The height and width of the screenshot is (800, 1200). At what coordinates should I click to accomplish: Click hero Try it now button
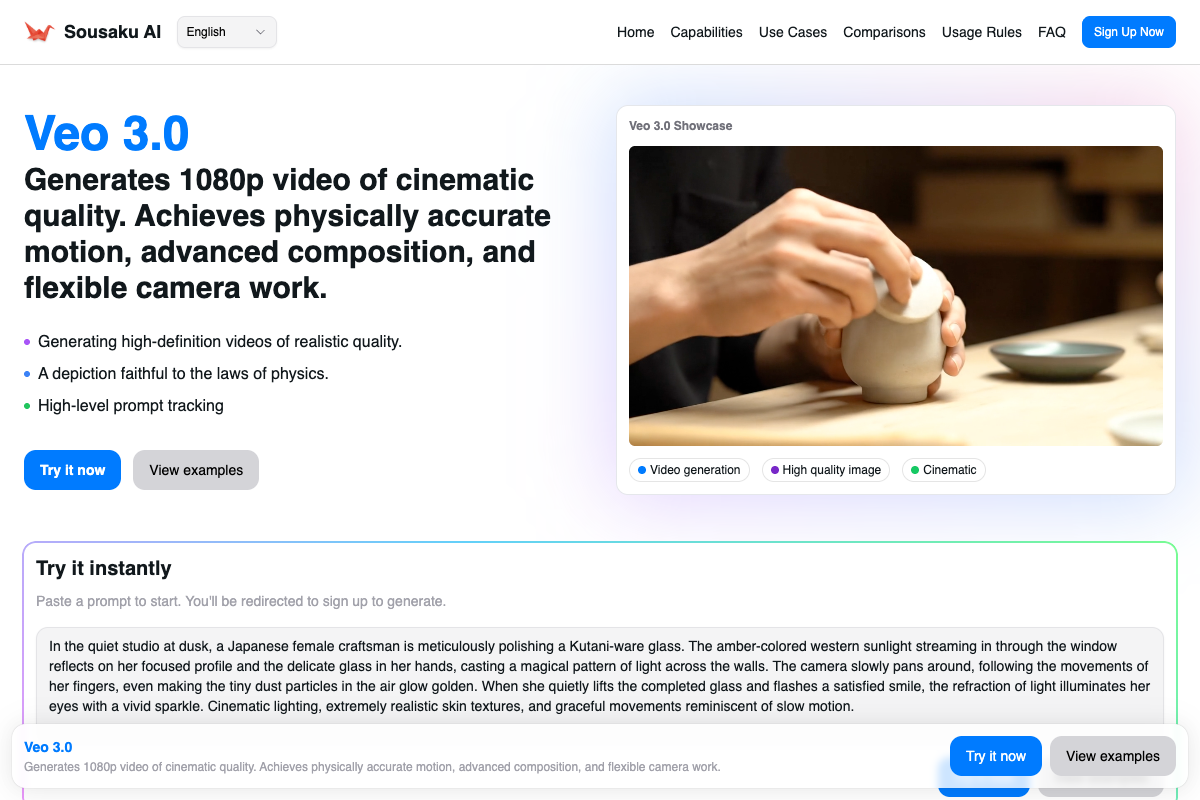[72, 470]
